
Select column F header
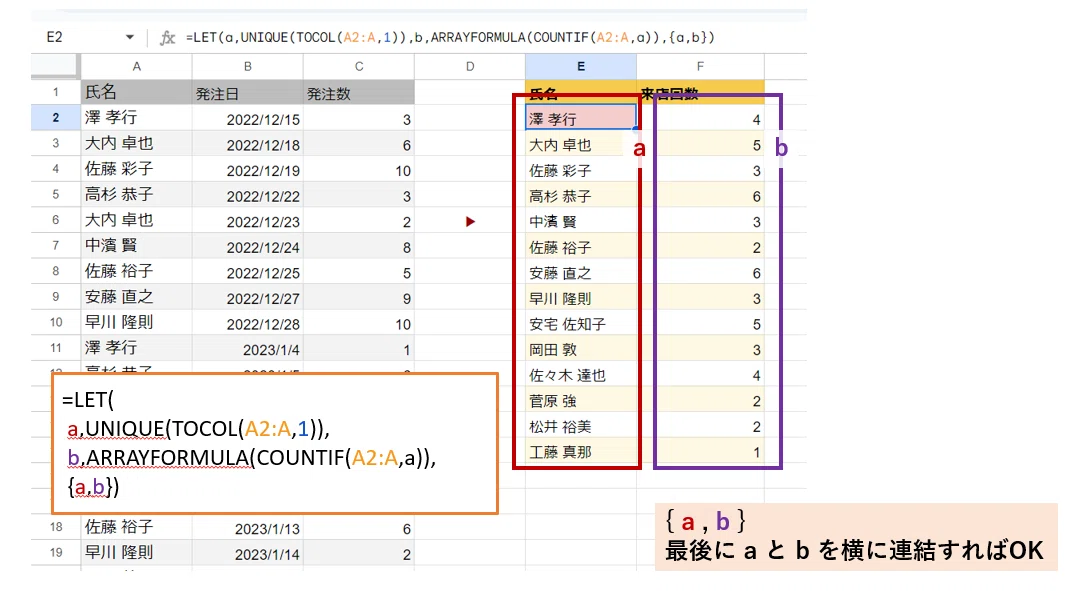point(700,67)
